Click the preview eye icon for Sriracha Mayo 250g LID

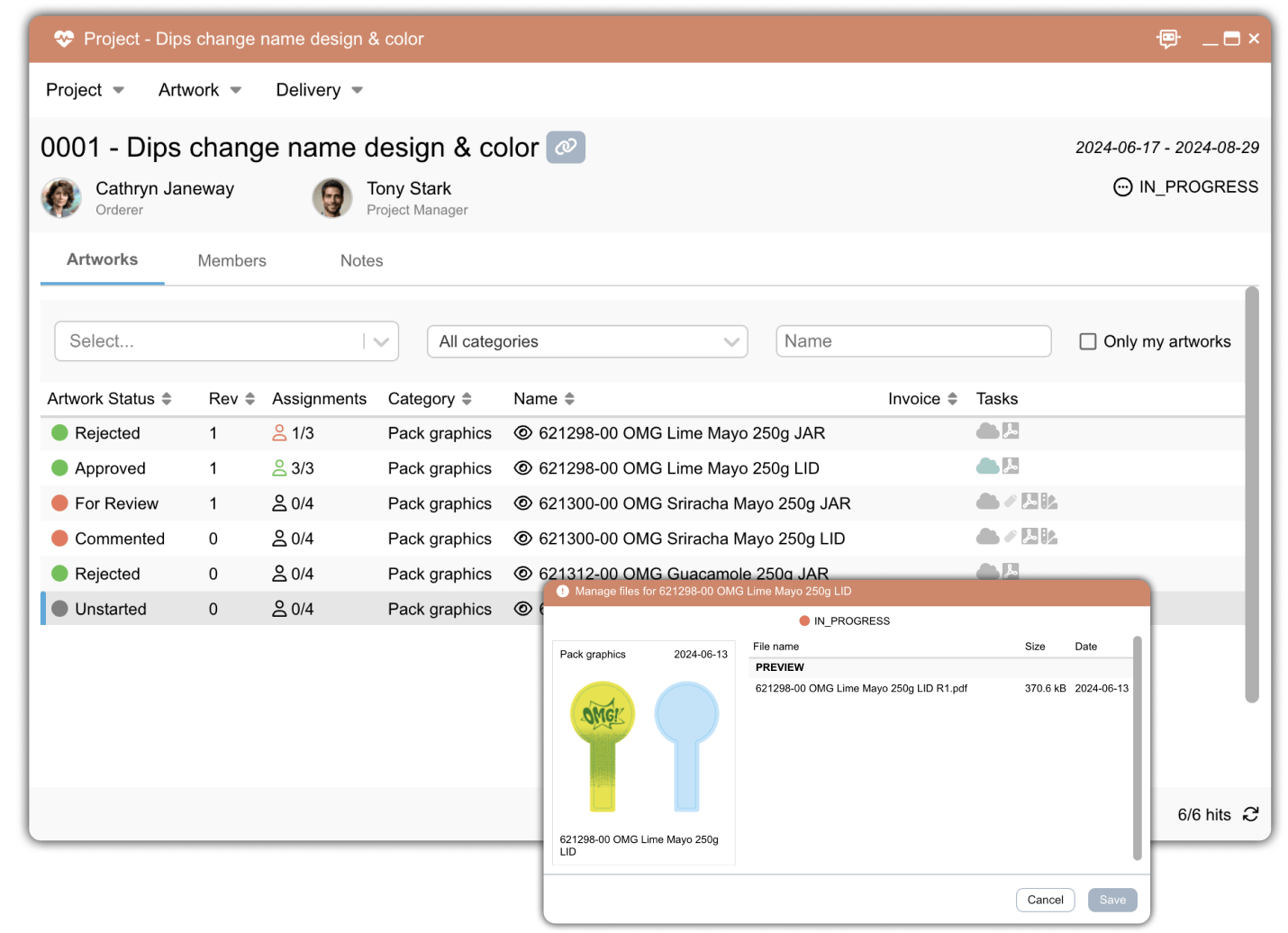point(523,538)
